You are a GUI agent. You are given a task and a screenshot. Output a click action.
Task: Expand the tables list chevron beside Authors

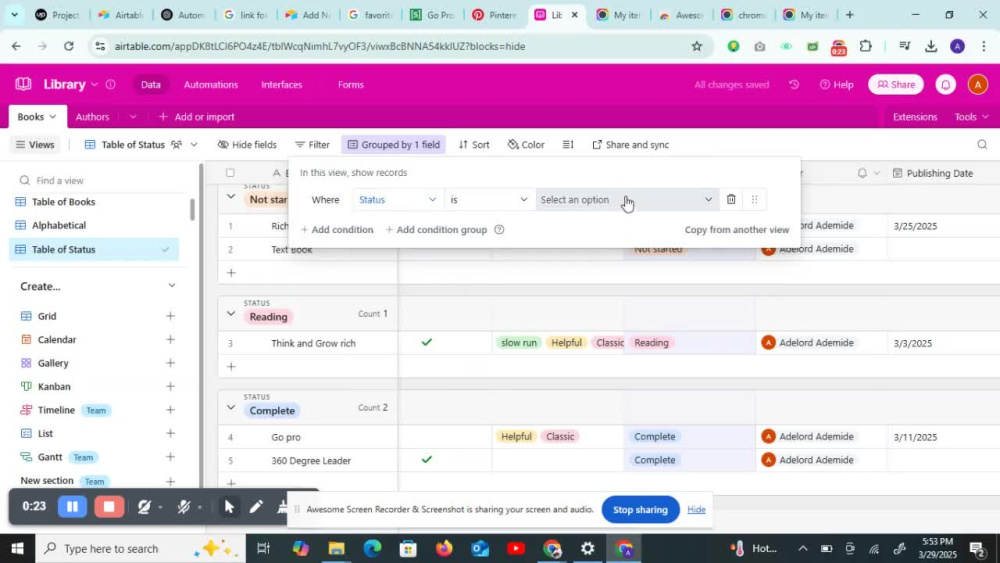pos(133,117)
